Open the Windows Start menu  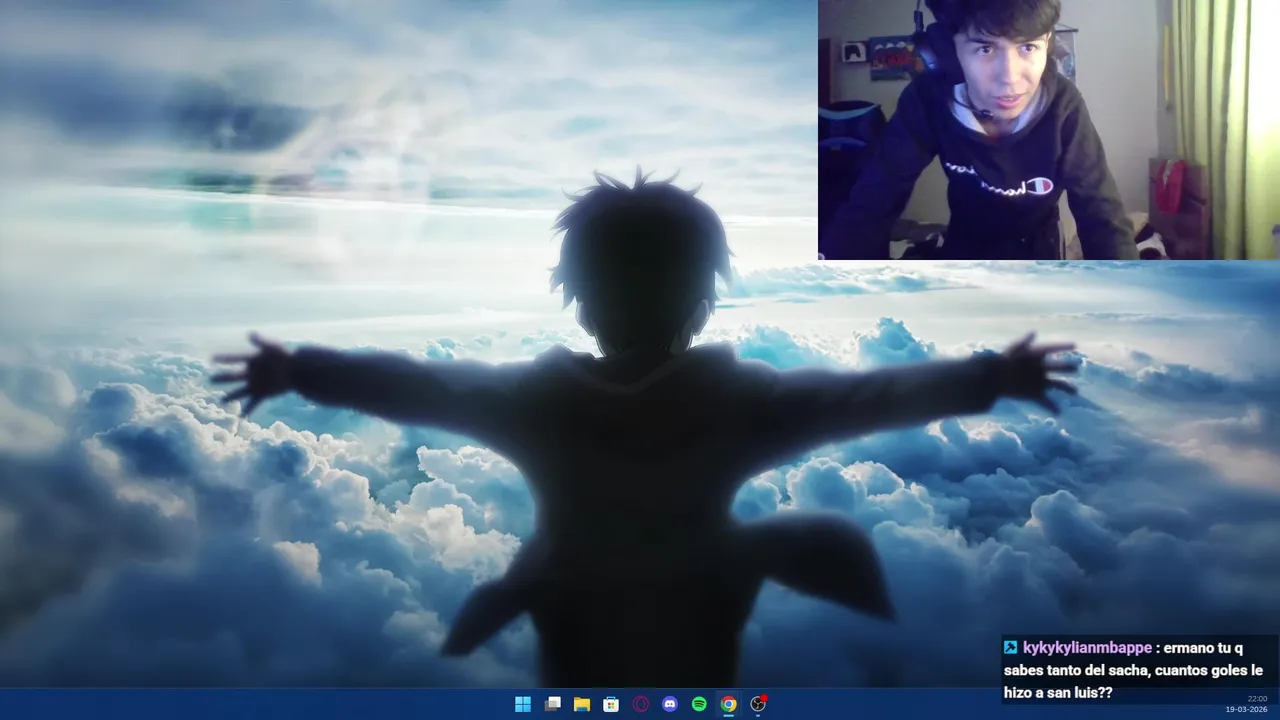tap(522, 704)
